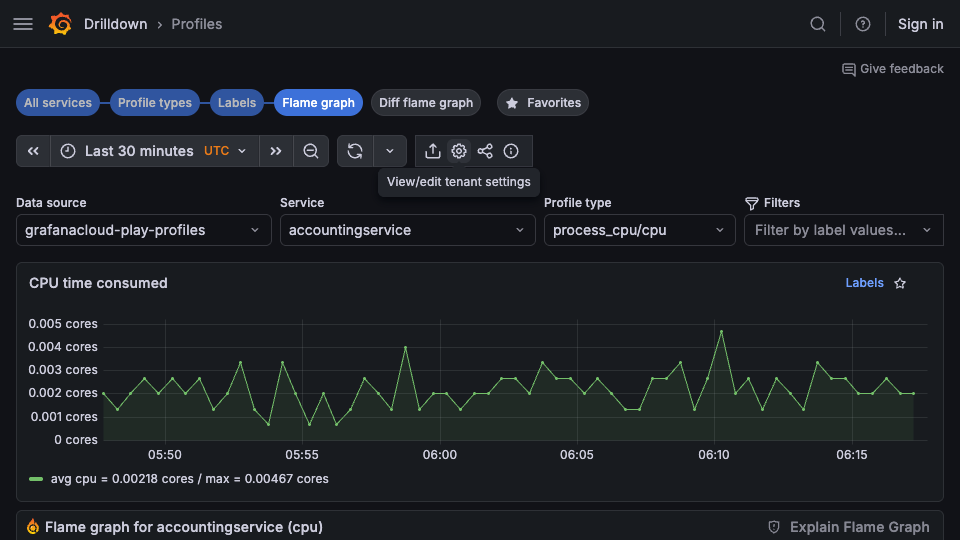Open the Service accountingservice dropdown
960x540 pixels.
pos(407,230)
